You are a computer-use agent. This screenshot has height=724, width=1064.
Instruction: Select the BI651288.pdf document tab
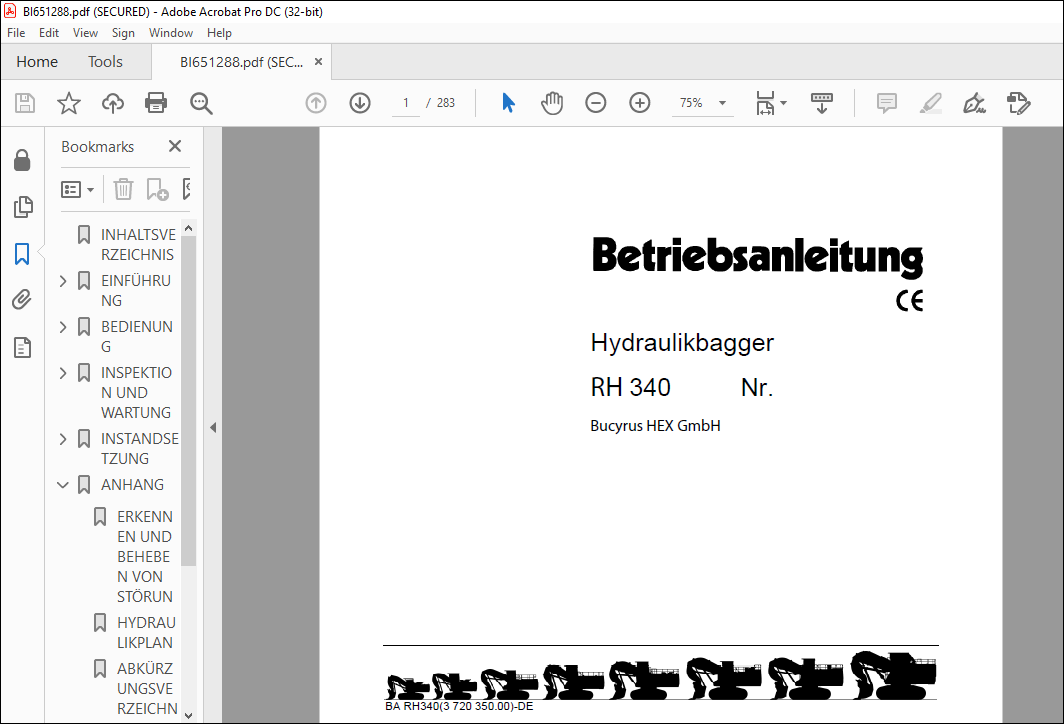(241, 62)
